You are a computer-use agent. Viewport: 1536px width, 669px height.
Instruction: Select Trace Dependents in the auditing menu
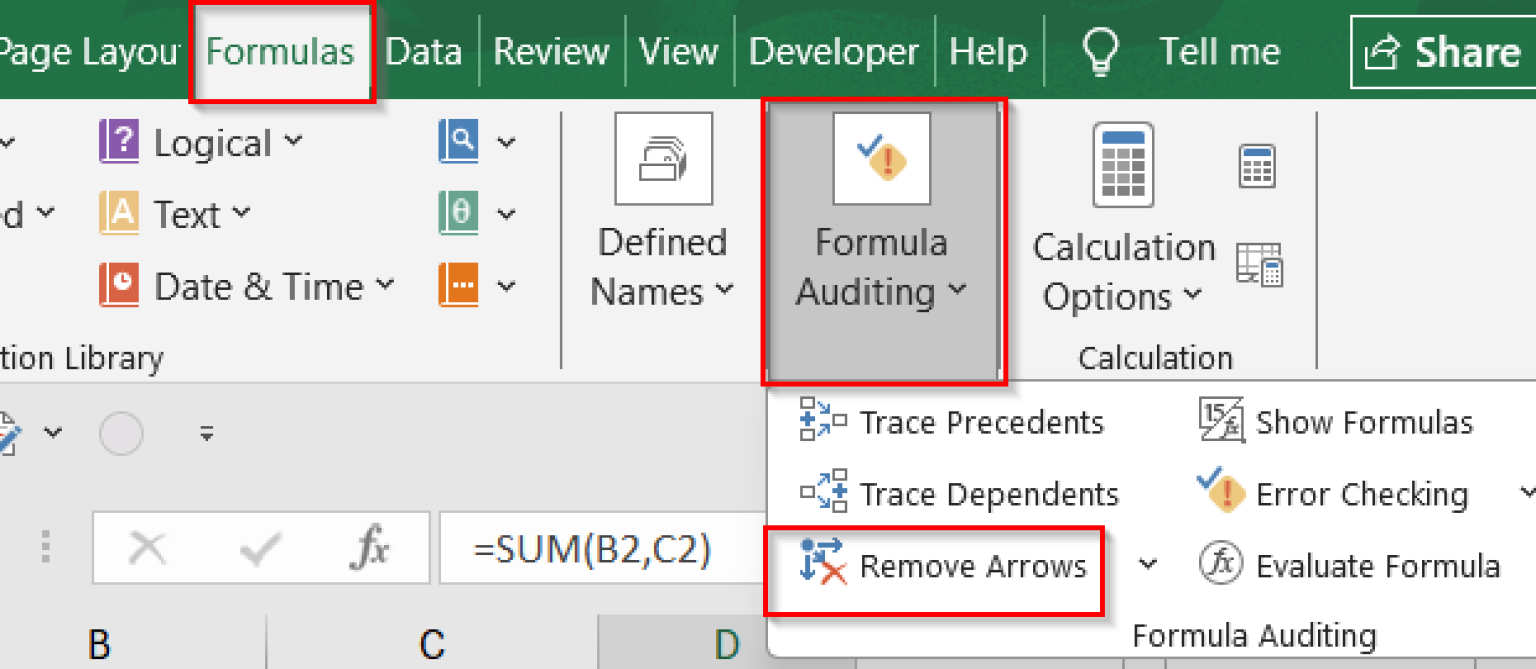[989, 494]
